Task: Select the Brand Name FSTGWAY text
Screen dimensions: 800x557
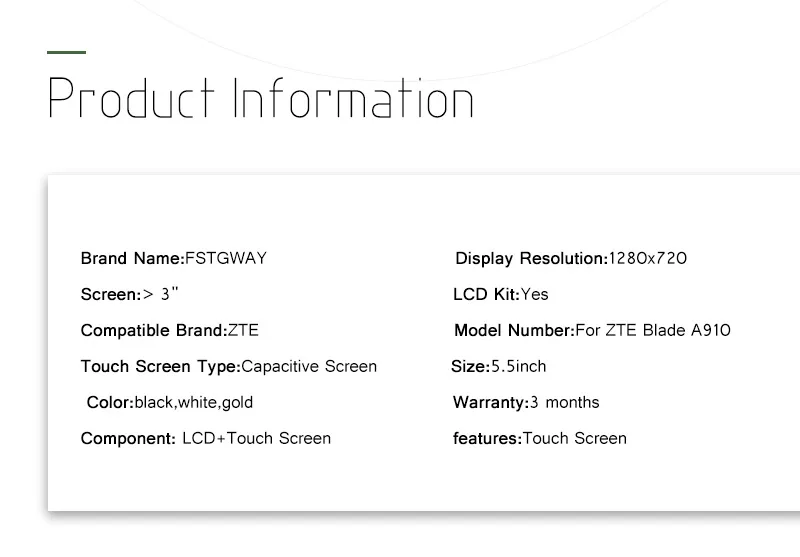Action: pyautogui.click(x=173, y=259)
